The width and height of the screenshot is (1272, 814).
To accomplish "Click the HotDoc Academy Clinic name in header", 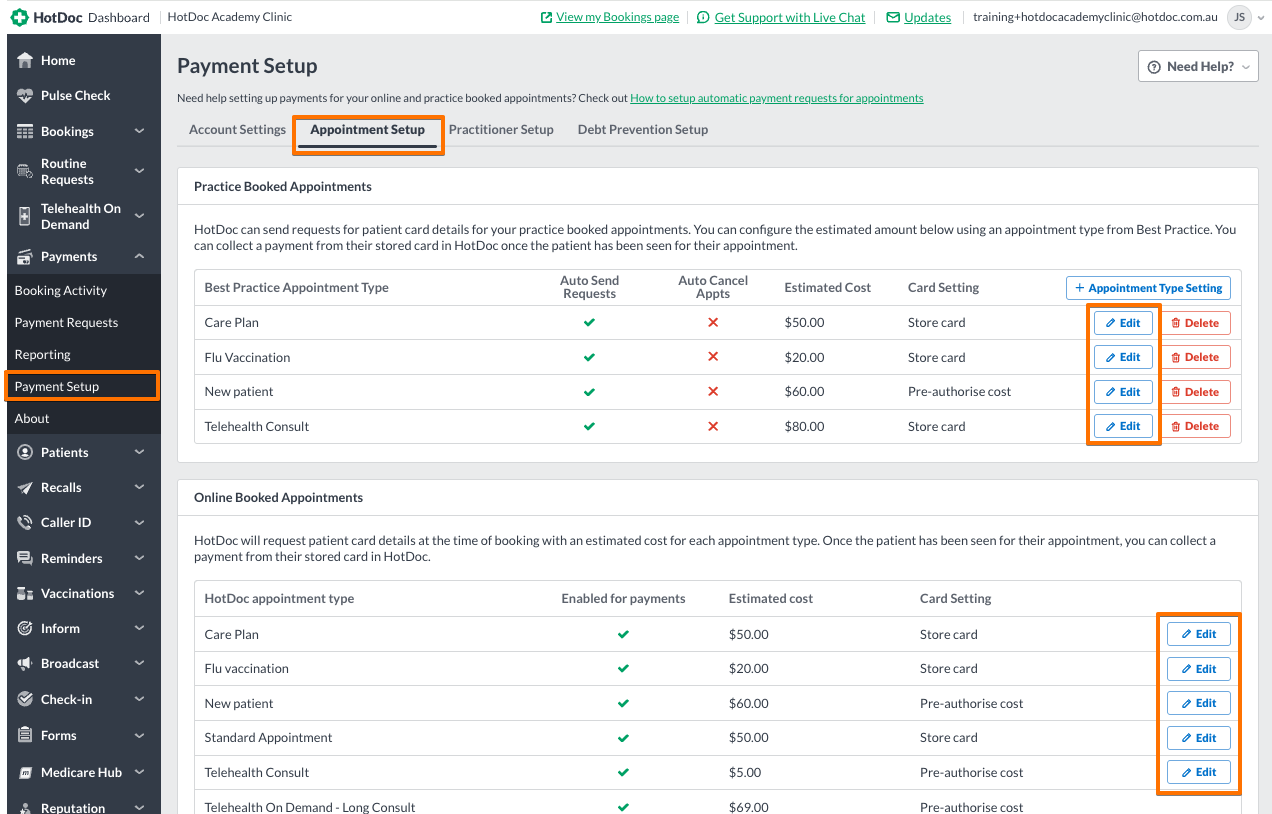I will 229,17.
